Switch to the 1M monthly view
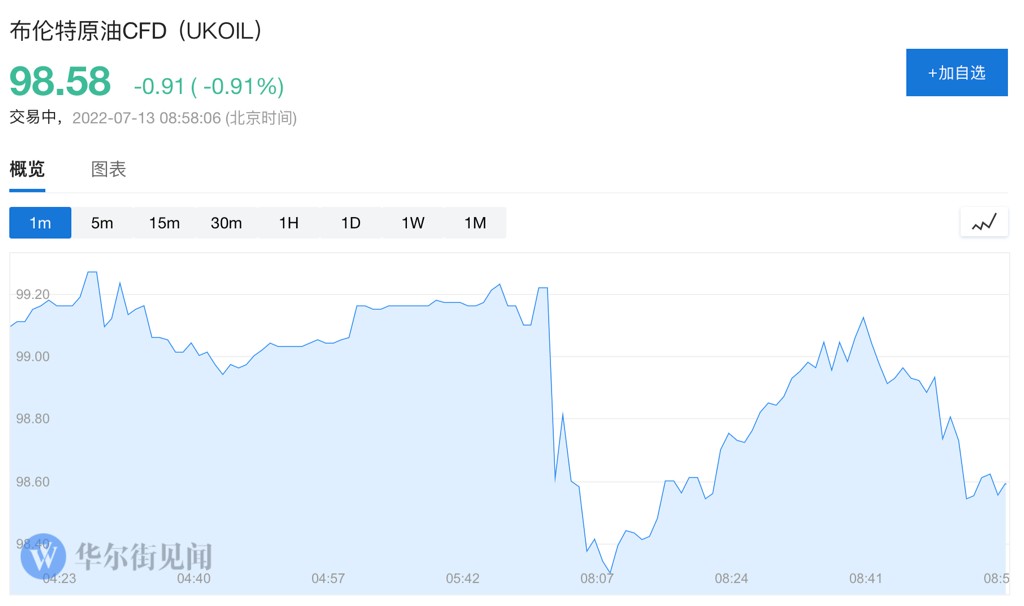The image size is (1024, 606). [x=475, y=223]
